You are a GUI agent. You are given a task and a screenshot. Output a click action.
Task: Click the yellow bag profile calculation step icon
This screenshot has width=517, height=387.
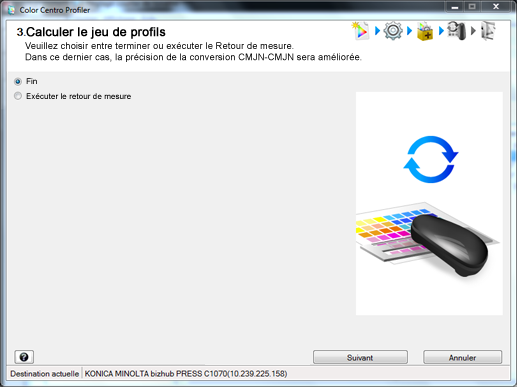[425, 31]
